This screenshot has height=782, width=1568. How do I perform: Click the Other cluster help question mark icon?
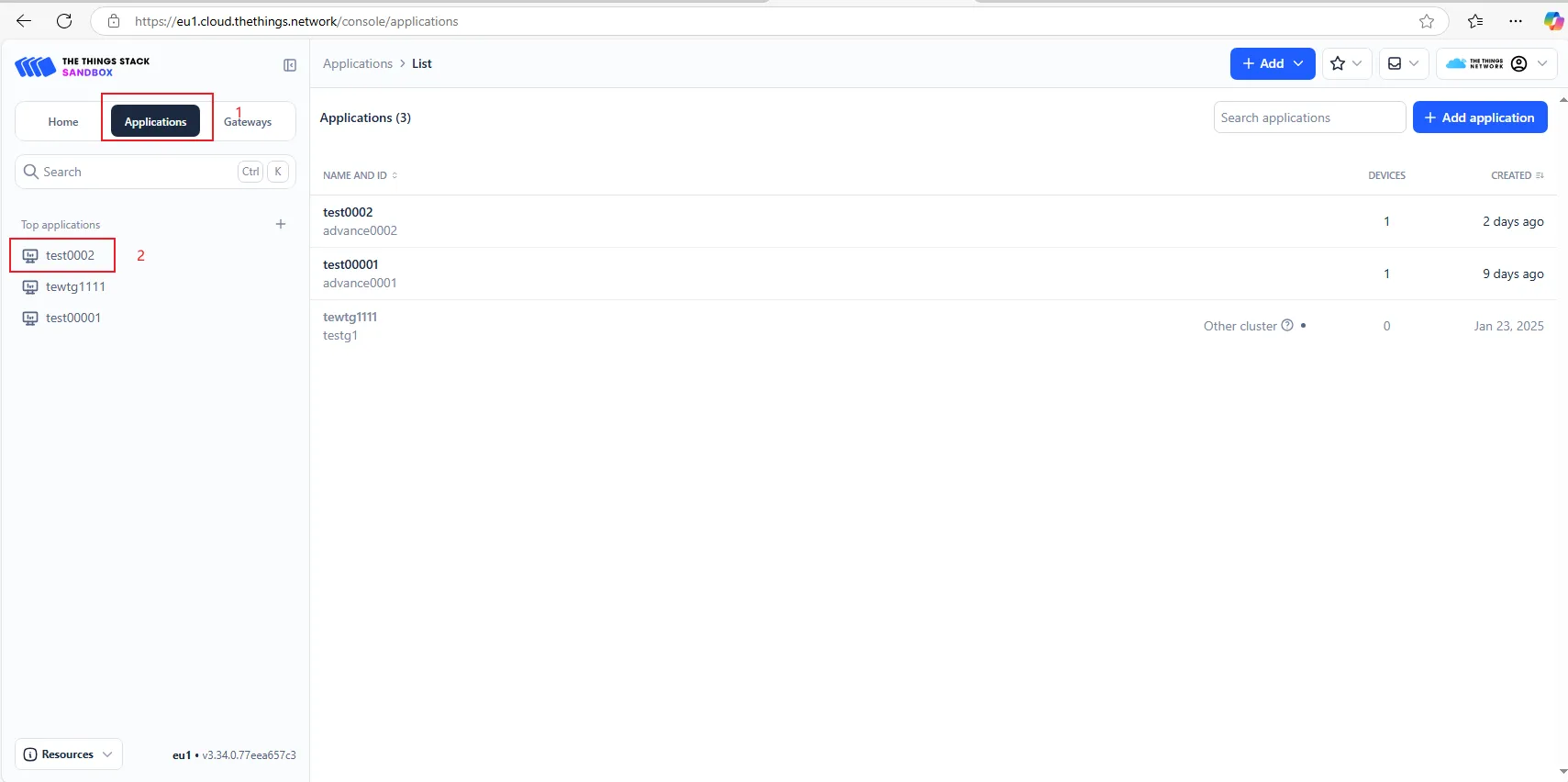click(x=1287, y=326)
